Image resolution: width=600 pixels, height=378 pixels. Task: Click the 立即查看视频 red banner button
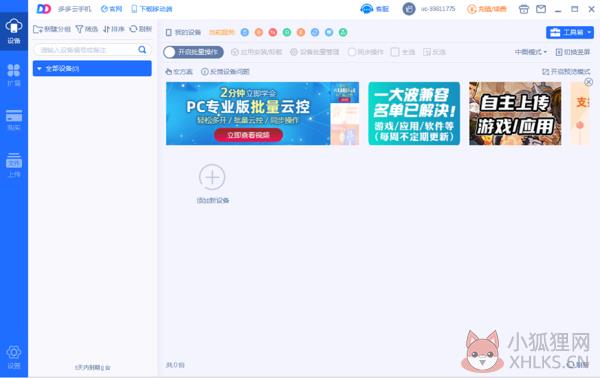point(248,135)
